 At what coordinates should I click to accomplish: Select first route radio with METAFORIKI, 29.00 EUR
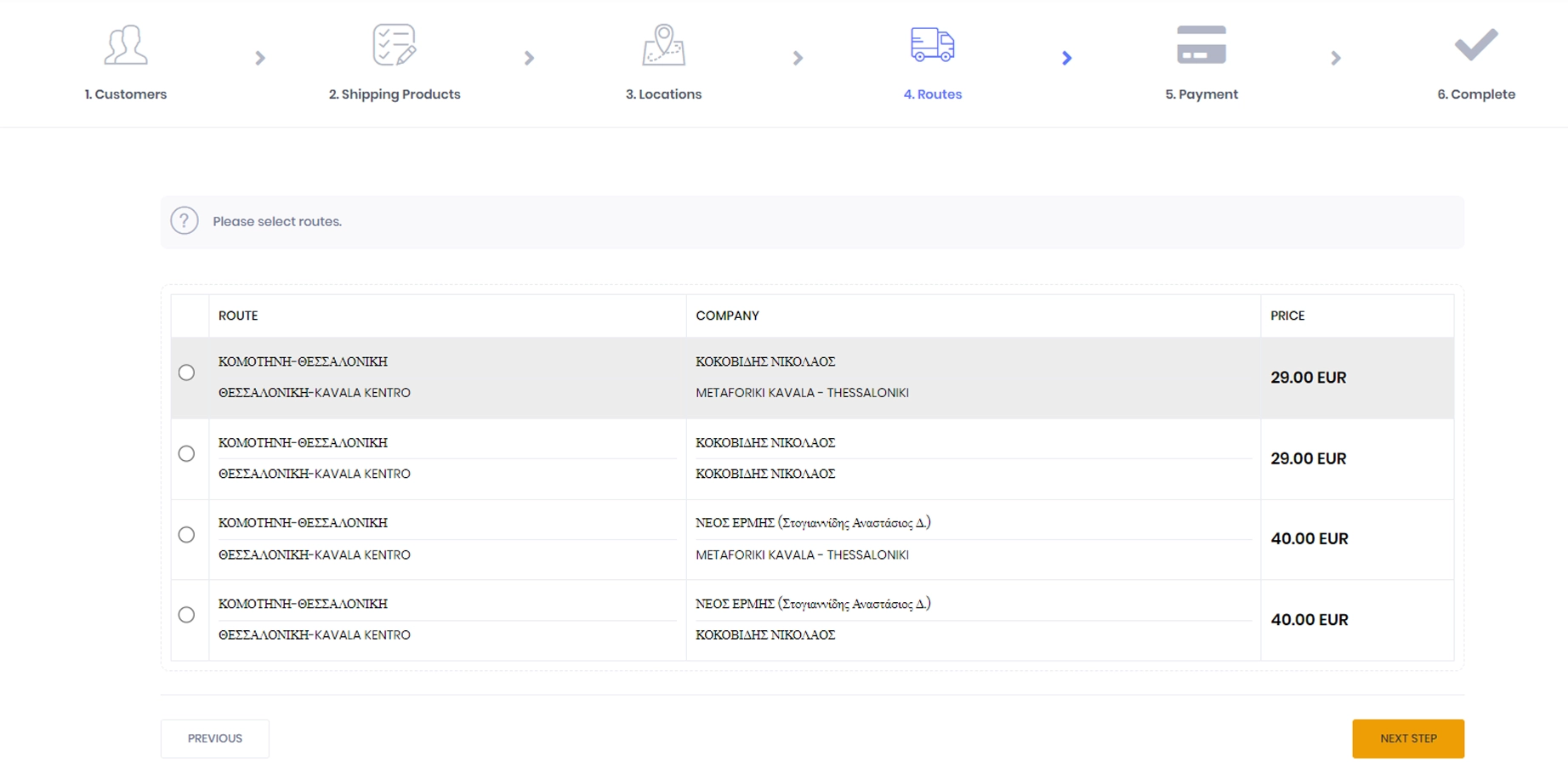[x=186, y=372]
